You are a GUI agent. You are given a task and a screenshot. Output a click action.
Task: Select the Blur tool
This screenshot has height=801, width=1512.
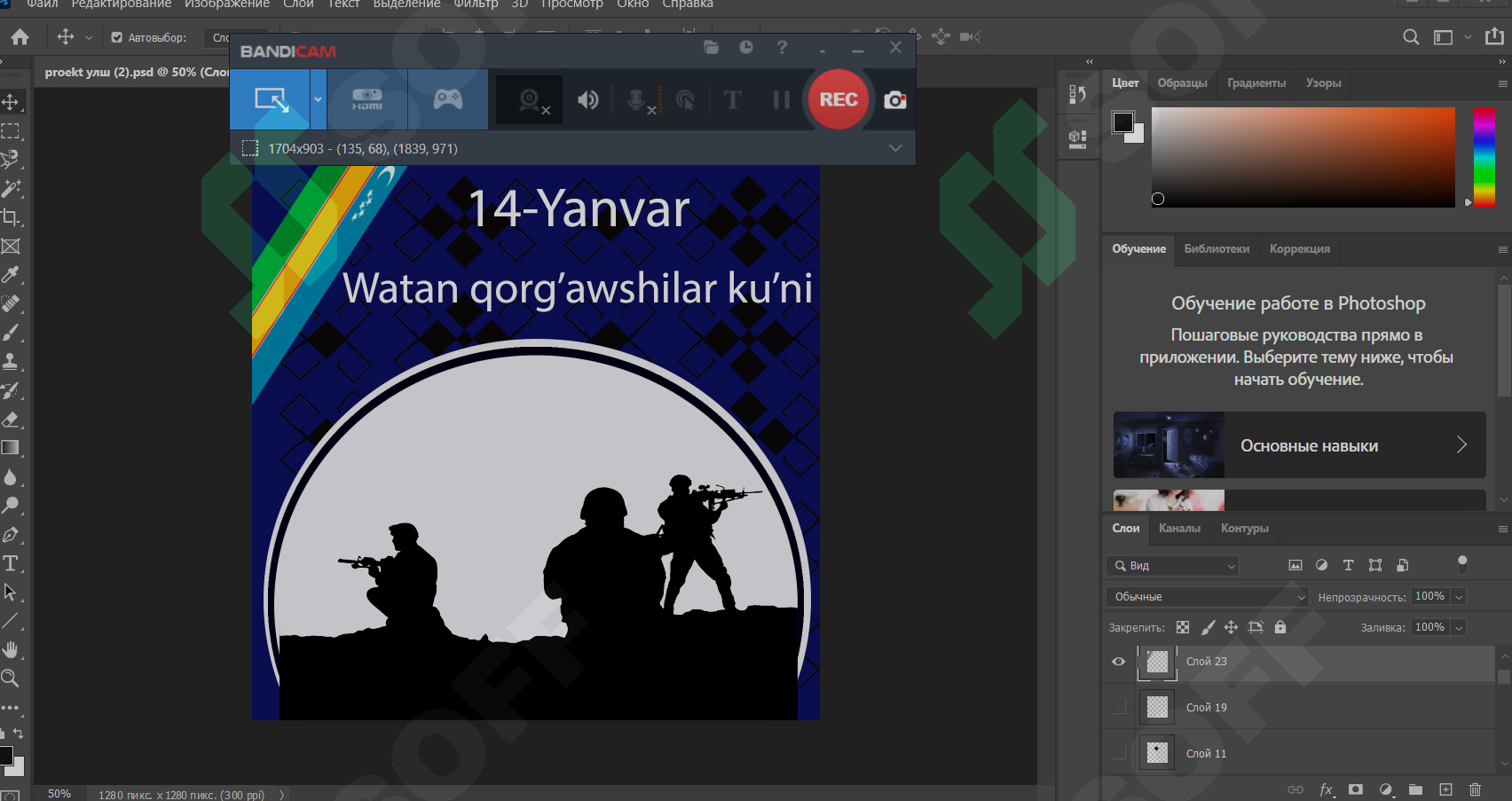11,477
